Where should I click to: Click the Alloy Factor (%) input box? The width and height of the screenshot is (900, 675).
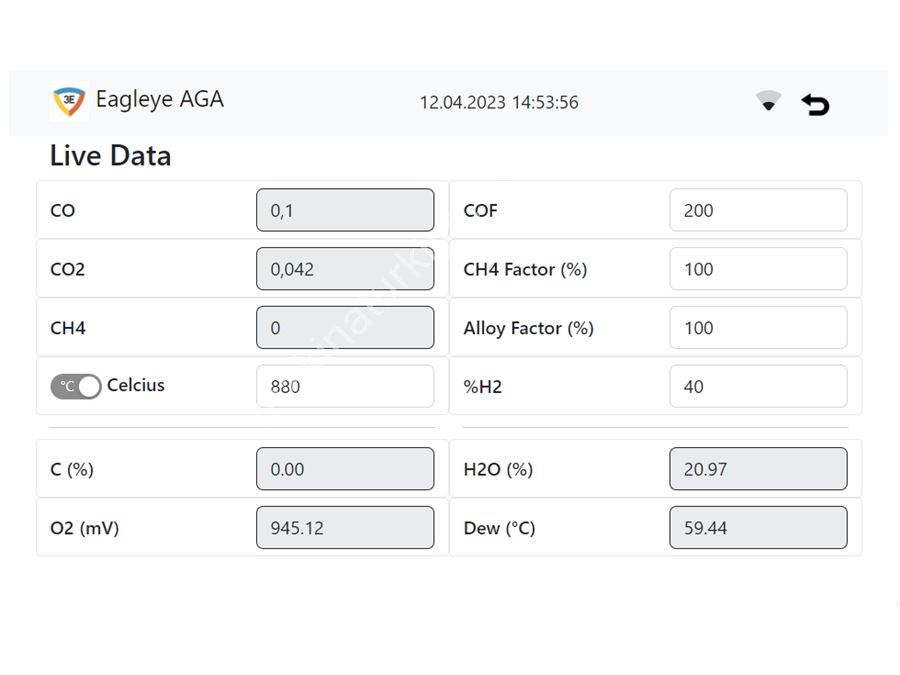(x=757, y=328)
